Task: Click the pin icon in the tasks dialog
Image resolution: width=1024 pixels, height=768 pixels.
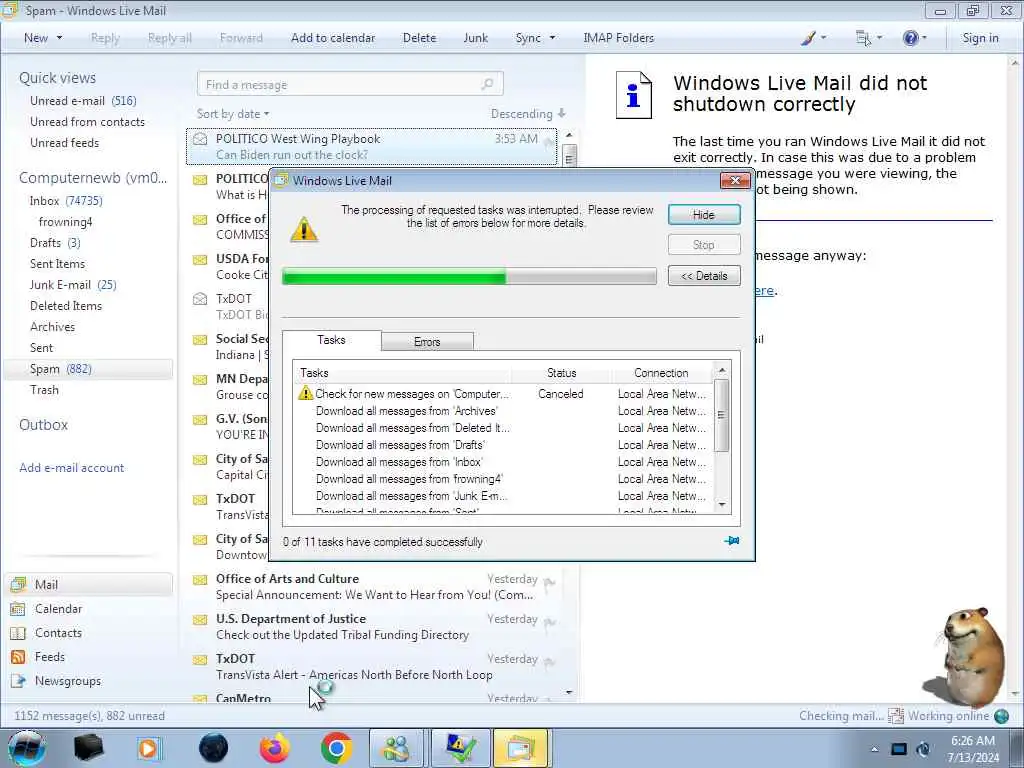Action: point(732,541)
